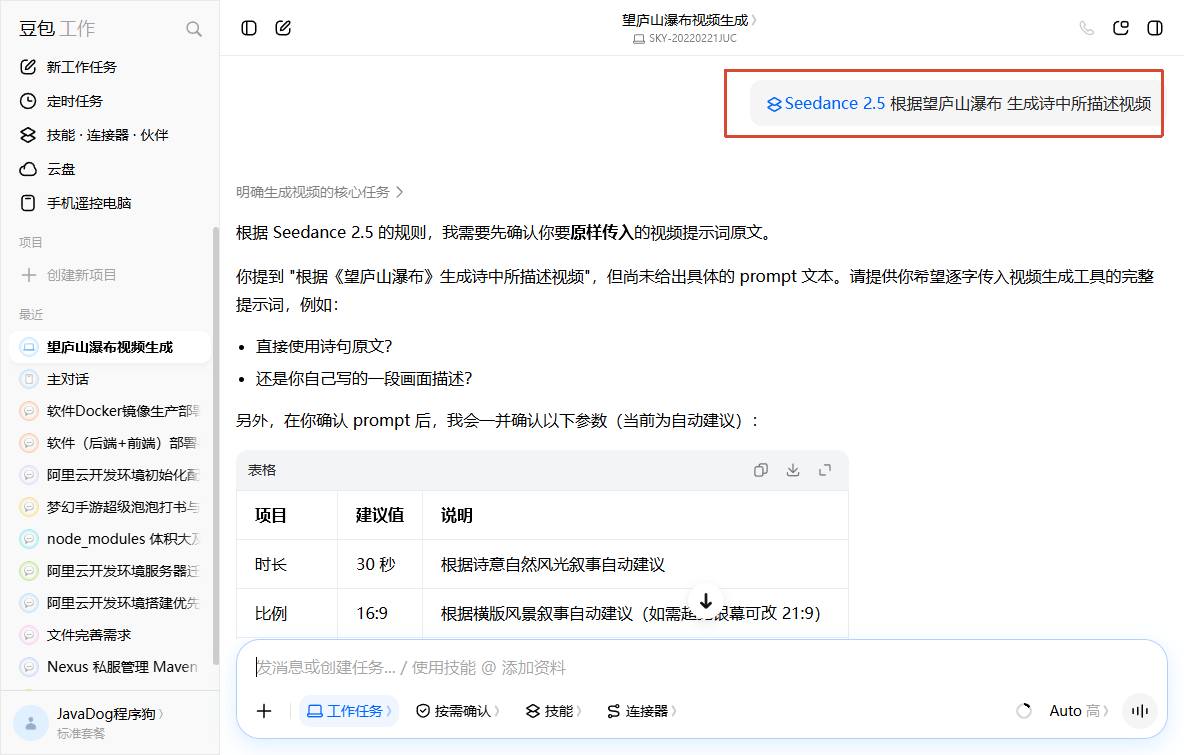Focus the message input field
This screenshot has height=755, width=1184.
click(x=702, y=667)
